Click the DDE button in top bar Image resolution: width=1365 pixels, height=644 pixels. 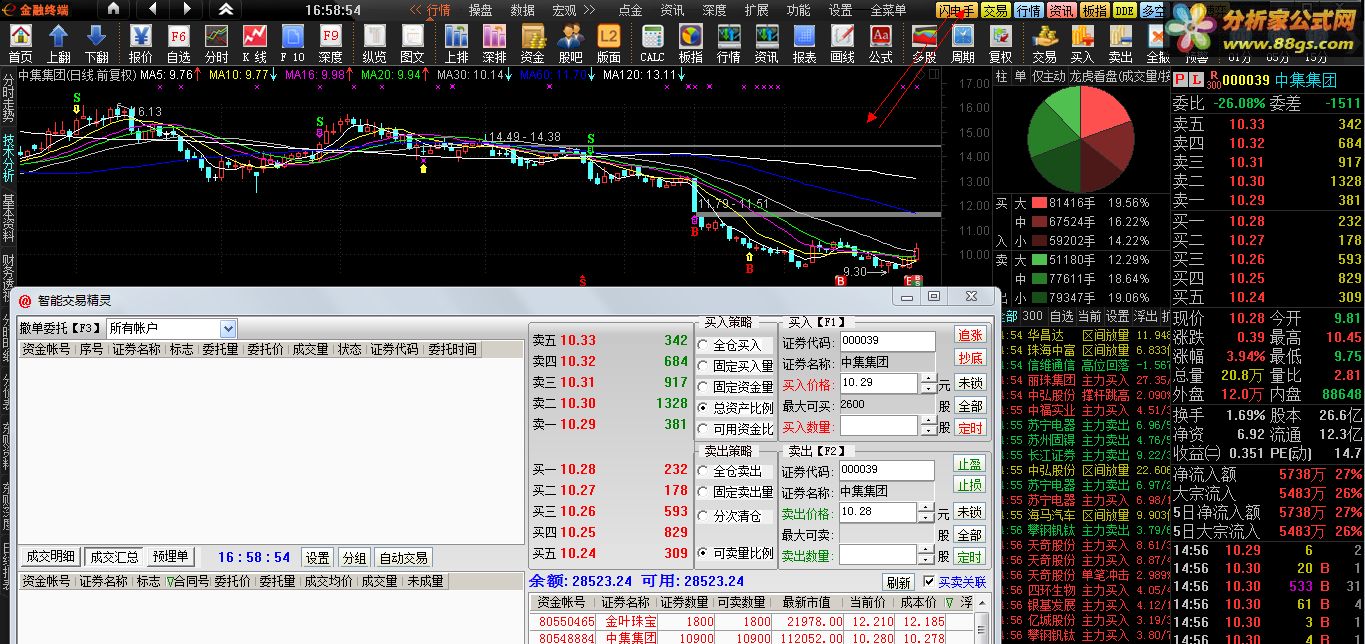[1124, 10]
